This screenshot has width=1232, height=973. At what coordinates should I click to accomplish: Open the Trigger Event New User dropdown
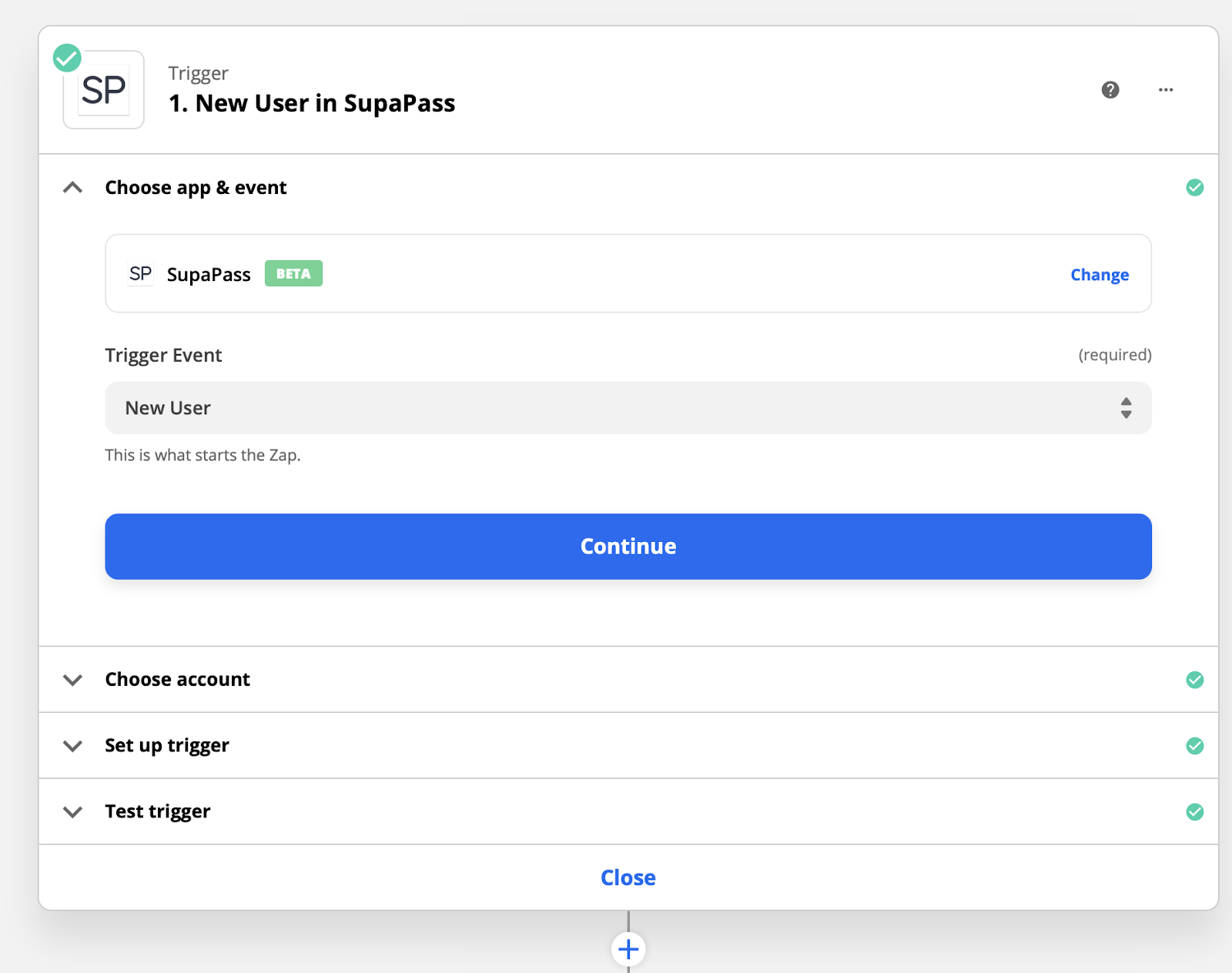pyautogui.click(x=628, y=408)
